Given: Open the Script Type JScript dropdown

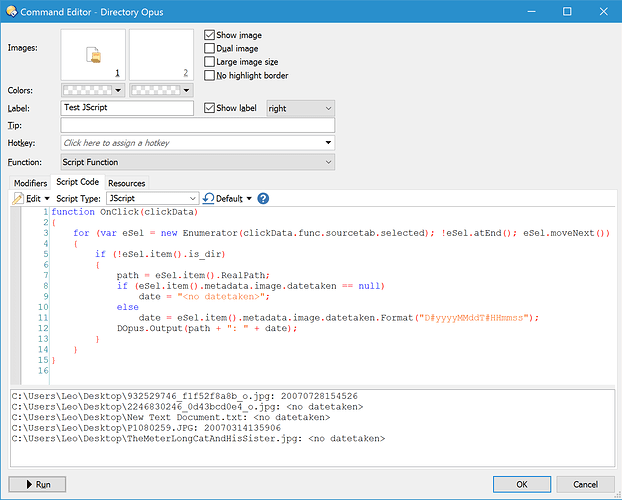Looking at the screenshot, I should [x=152, y=198].
